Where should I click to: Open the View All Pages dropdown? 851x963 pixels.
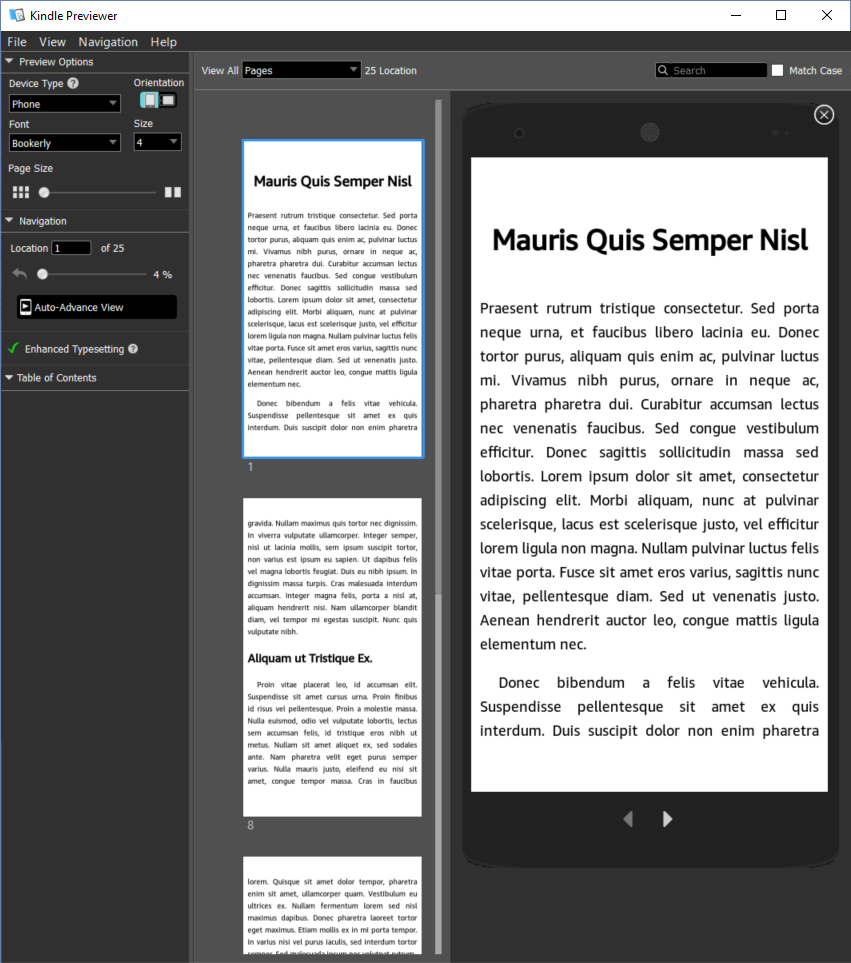pos(301,71)
